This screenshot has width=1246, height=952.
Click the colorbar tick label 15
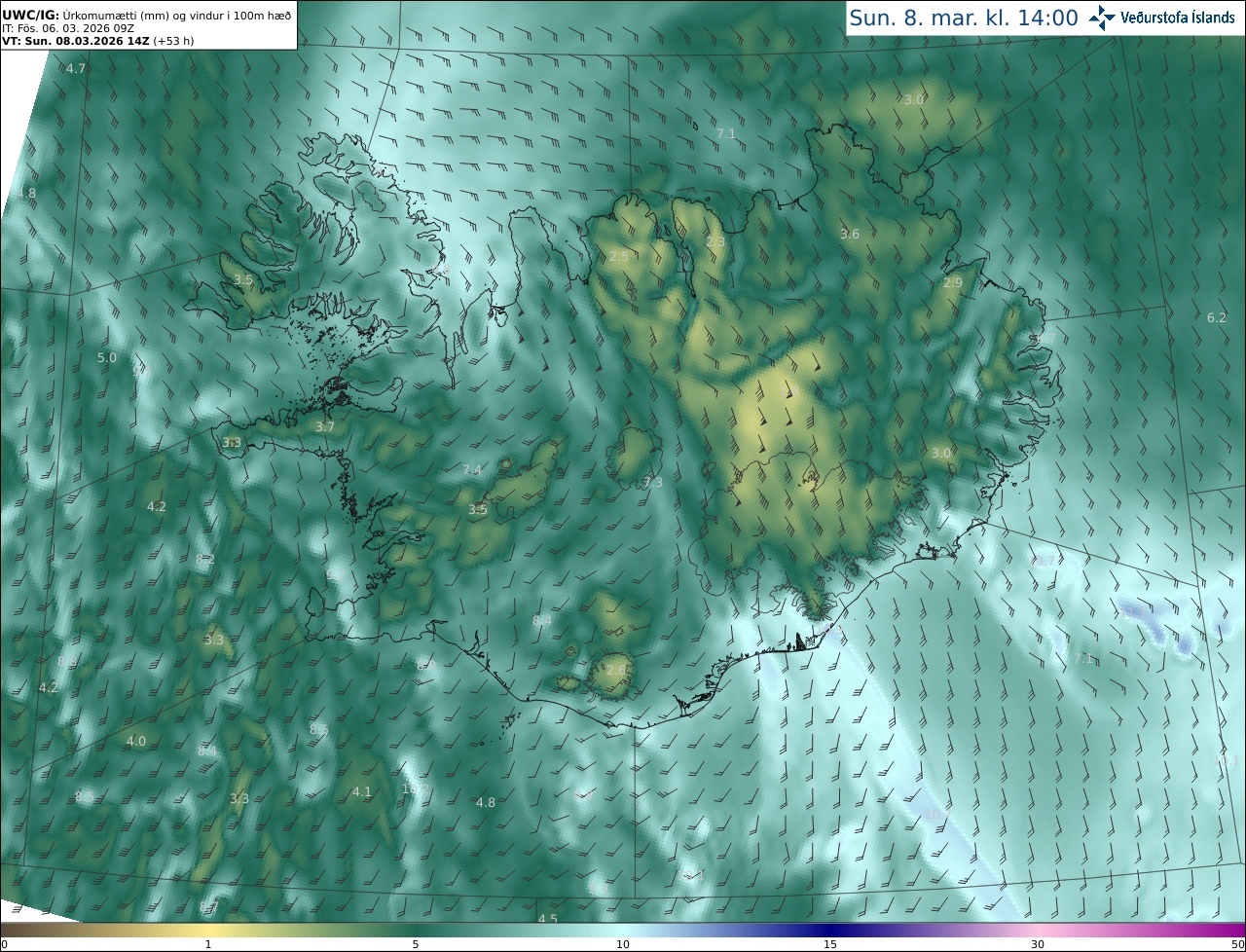tap(830, 944)
